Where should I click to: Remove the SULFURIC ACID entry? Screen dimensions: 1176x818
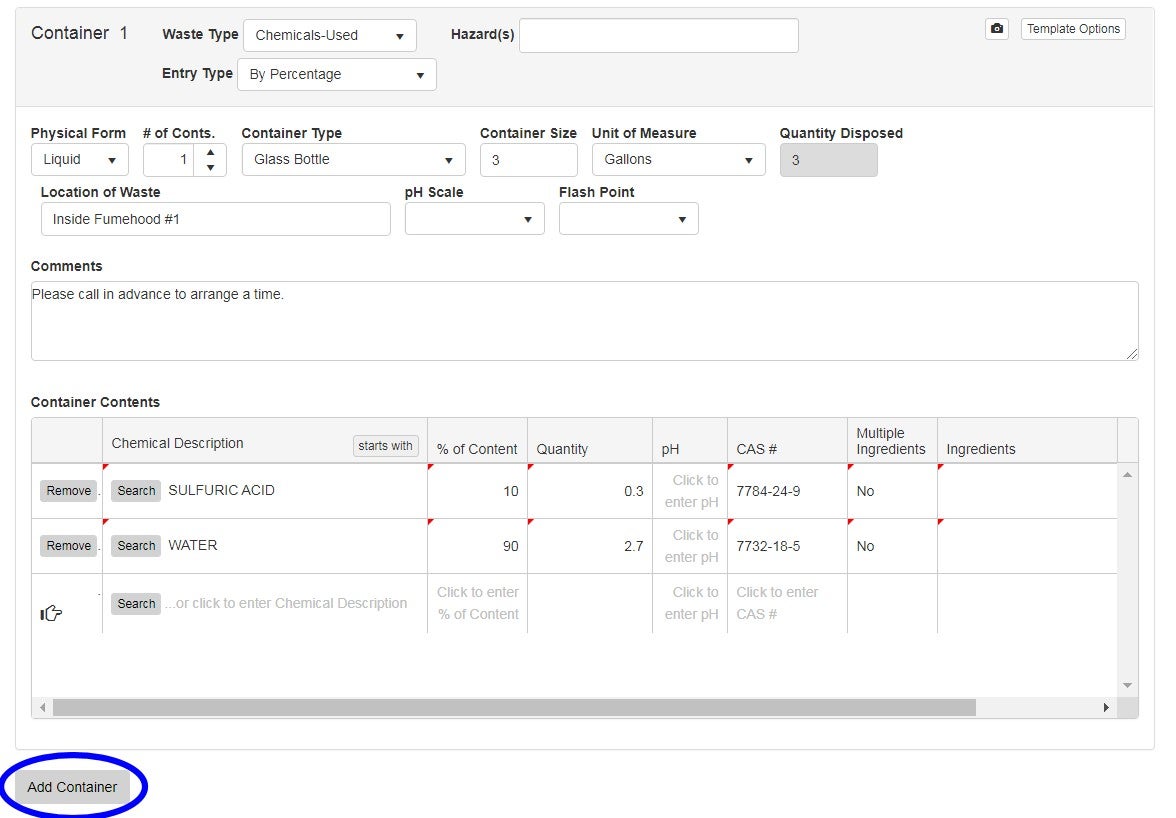coord(68,490)
